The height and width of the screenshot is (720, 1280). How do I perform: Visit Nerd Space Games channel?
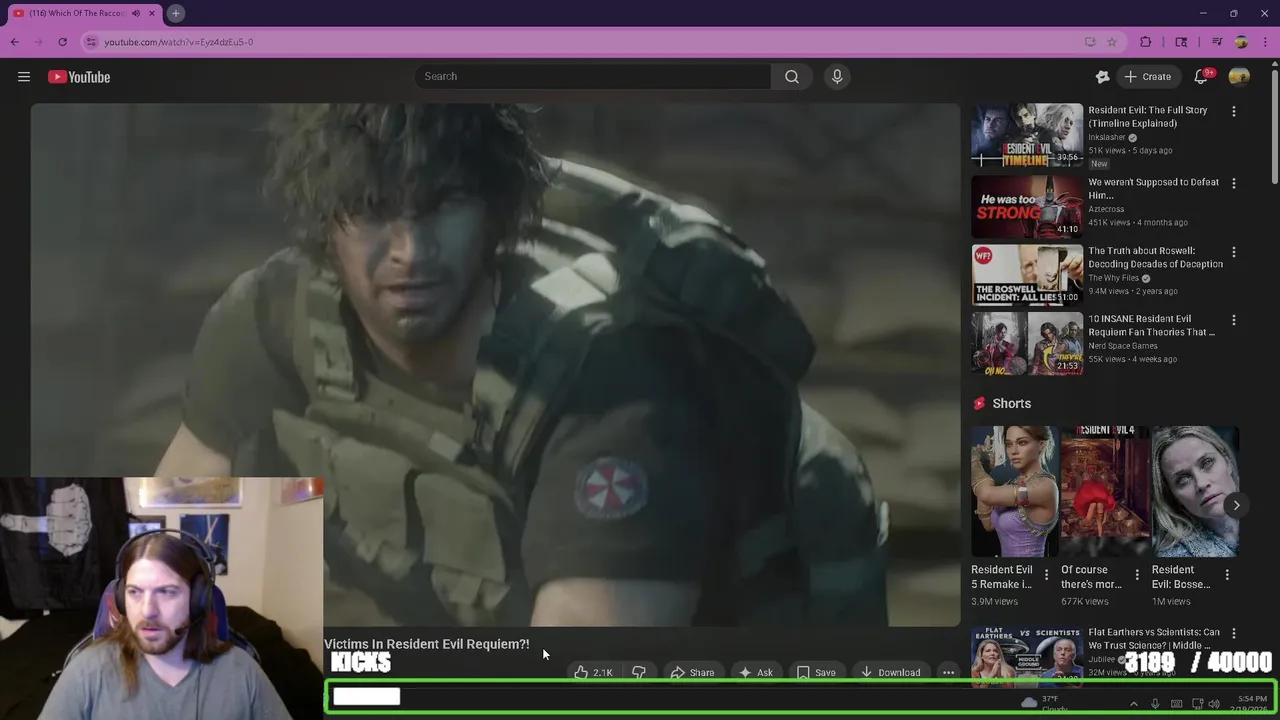pyautogui.click(x=1122, y=346)
